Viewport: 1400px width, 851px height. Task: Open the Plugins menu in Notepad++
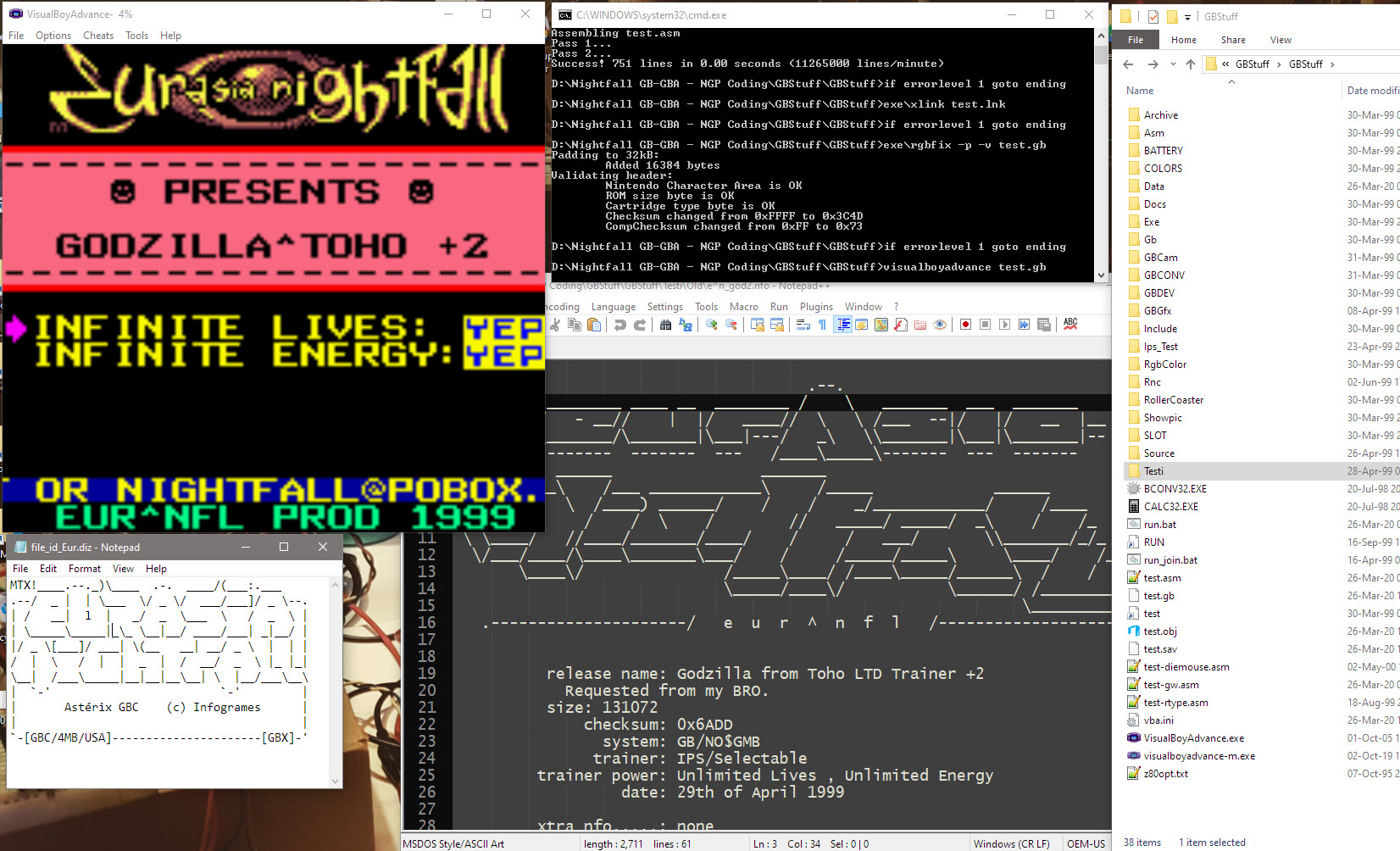[x=816, y=307]
